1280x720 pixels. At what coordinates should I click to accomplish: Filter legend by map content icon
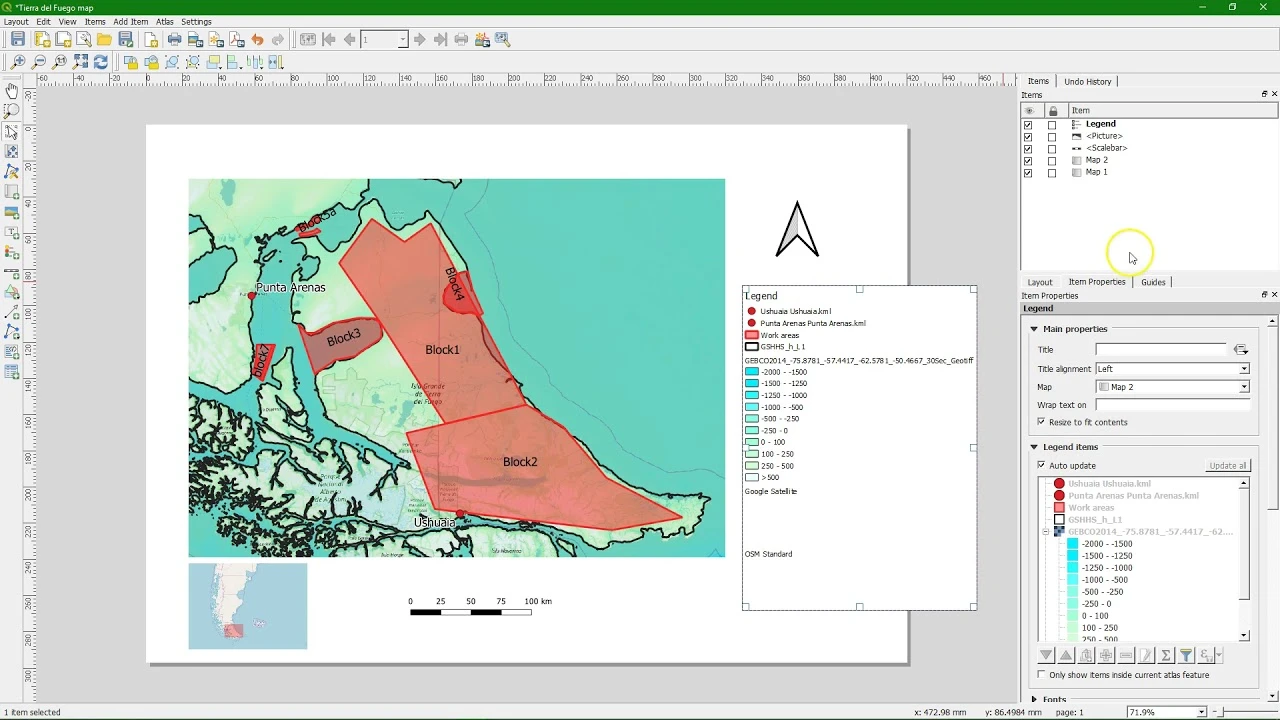click(1186, 656)
